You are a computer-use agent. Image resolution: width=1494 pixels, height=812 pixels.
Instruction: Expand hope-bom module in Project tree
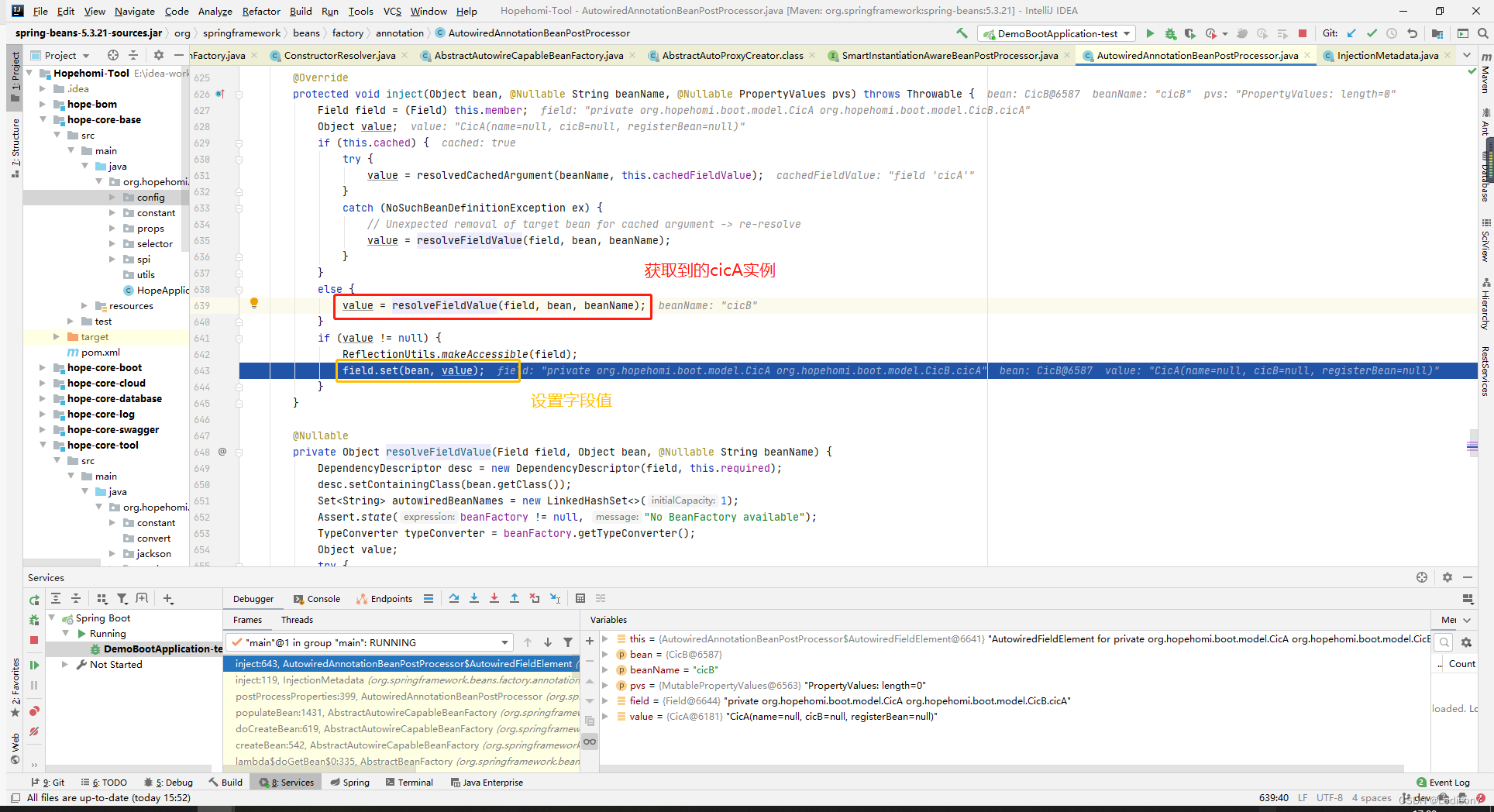pyautogui.click(x=43, y=104)
